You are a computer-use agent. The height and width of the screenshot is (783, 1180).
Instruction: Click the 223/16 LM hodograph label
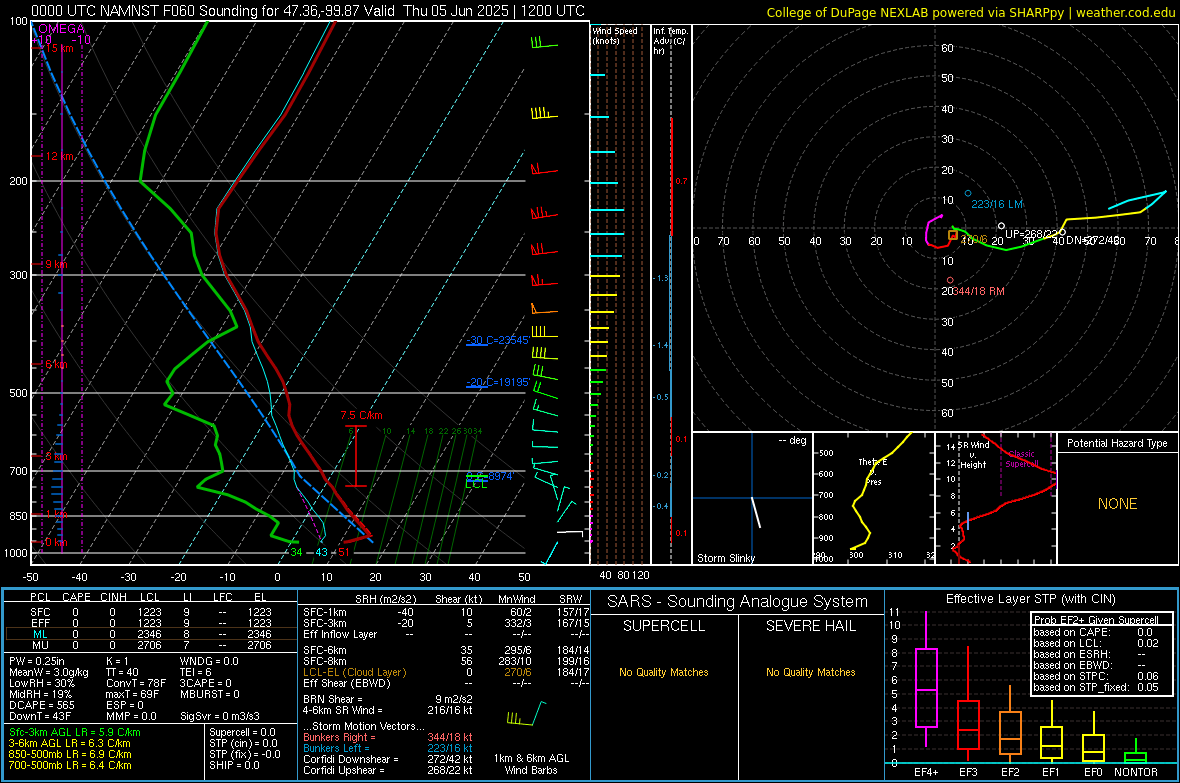tap(997, 204)
